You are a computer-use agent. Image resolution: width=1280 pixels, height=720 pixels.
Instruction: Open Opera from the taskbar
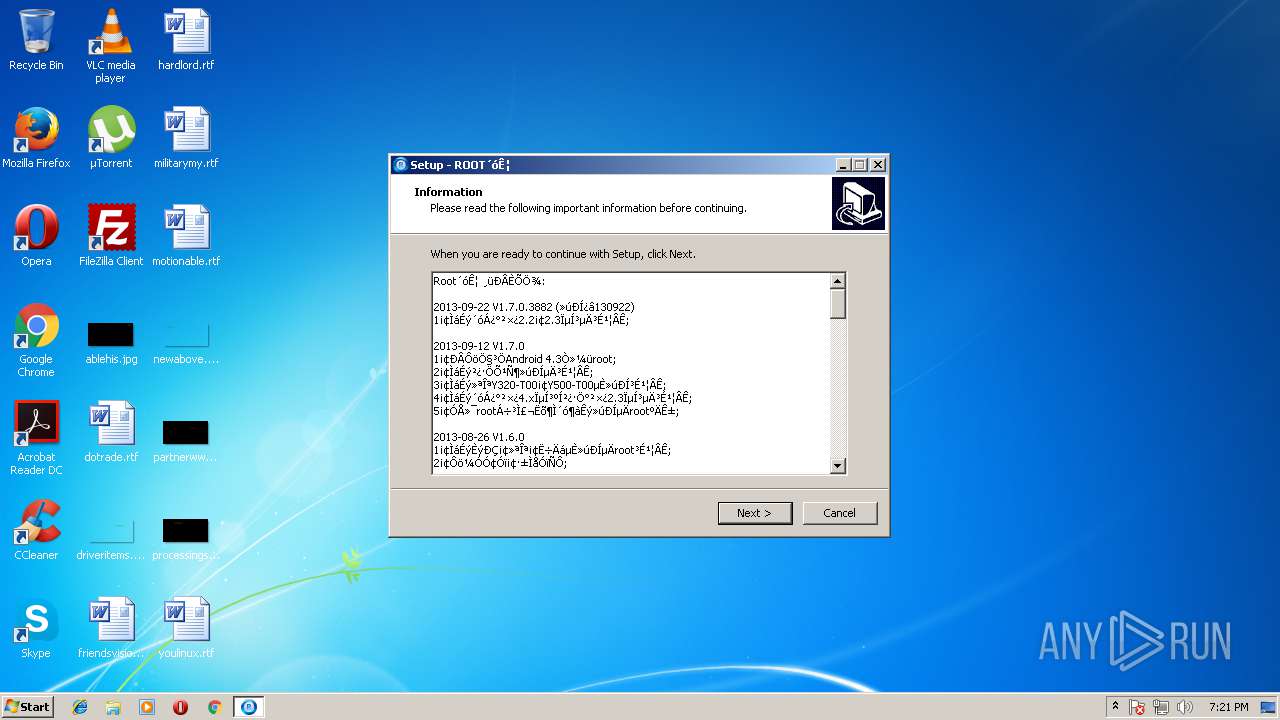click(181, 707)
